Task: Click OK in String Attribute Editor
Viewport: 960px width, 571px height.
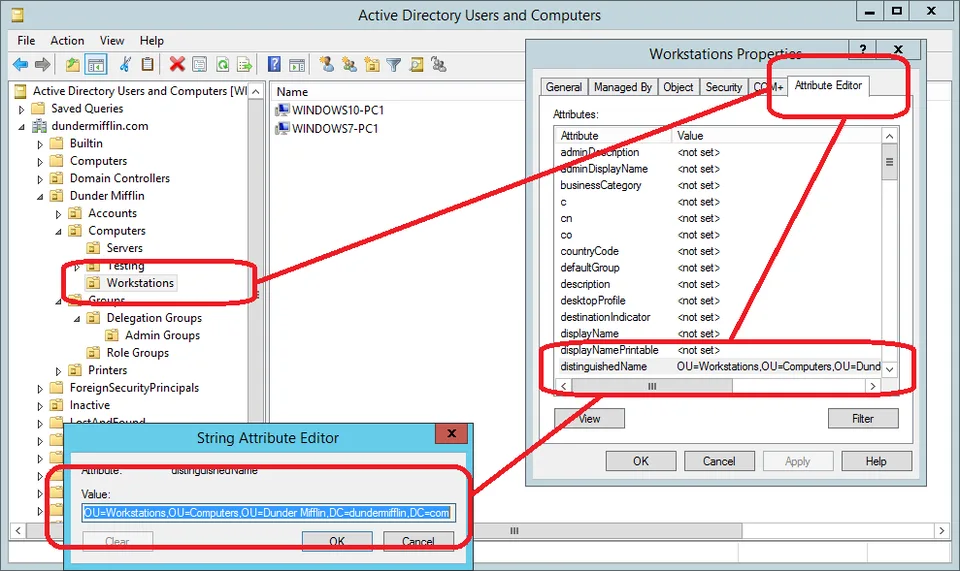Action: click(x=337, y=541)
